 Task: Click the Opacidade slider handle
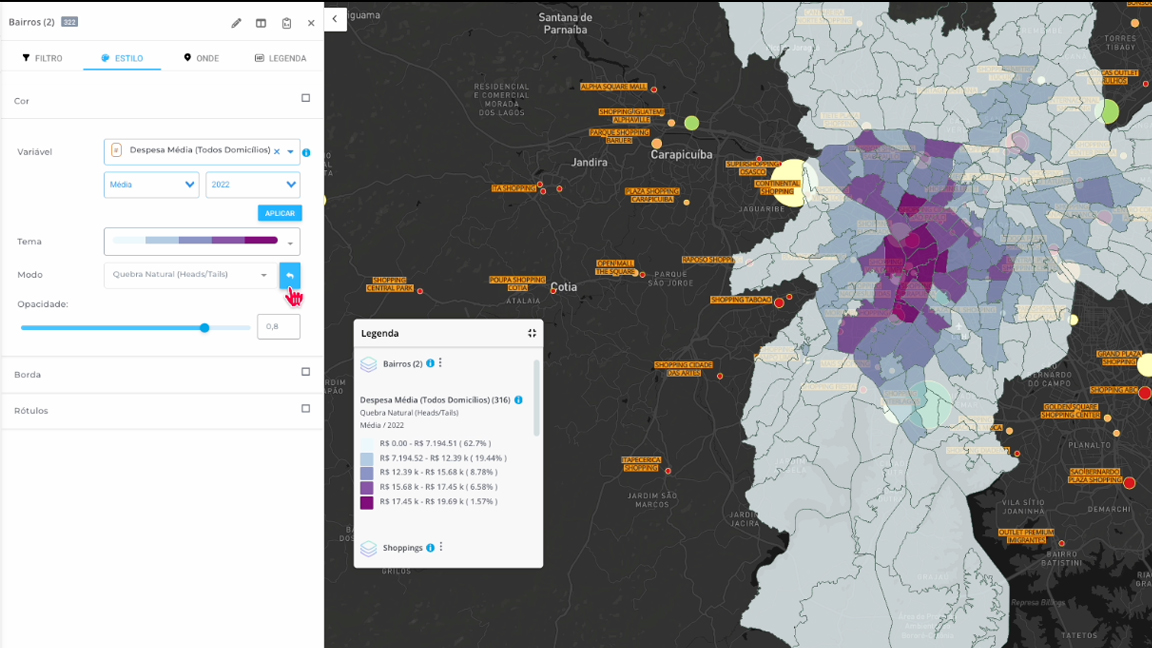click(205, 328)
